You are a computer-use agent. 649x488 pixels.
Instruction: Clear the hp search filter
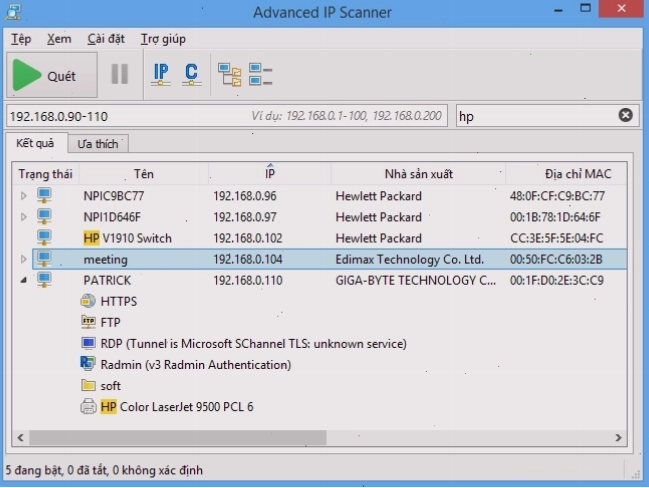pyautogui.click(x=625, y=115)
